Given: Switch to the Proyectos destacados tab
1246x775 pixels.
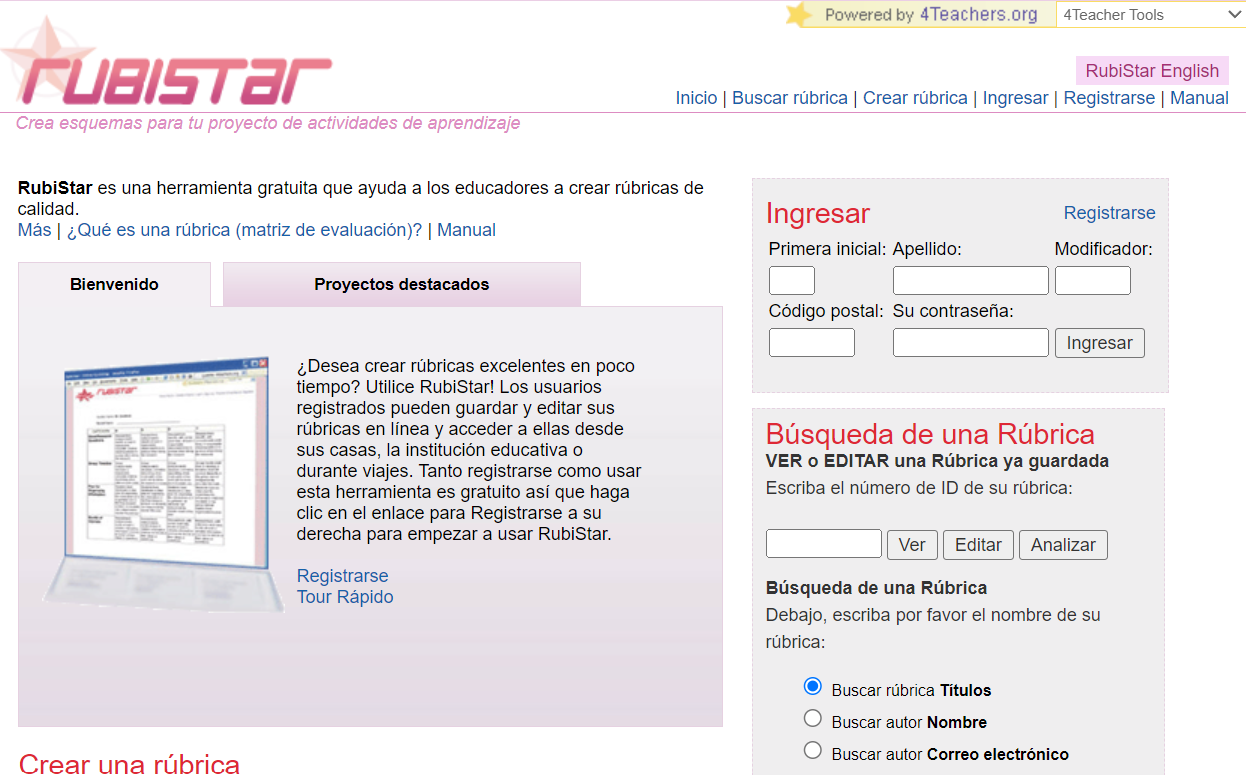Looking at the screenshot, I should pyautogui.click(x=402, y=284).
